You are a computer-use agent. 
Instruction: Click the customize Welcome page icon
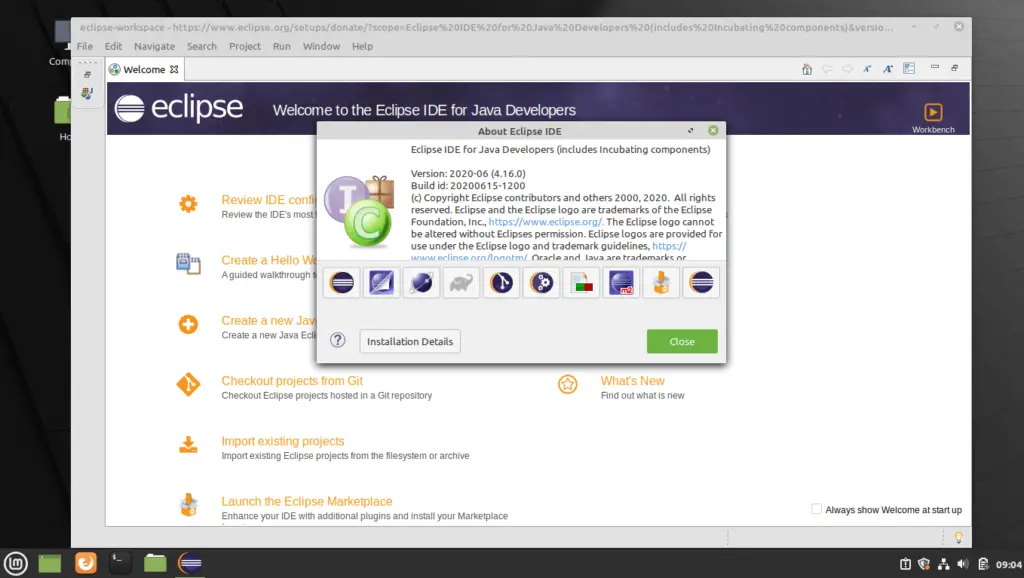point(908,68)
